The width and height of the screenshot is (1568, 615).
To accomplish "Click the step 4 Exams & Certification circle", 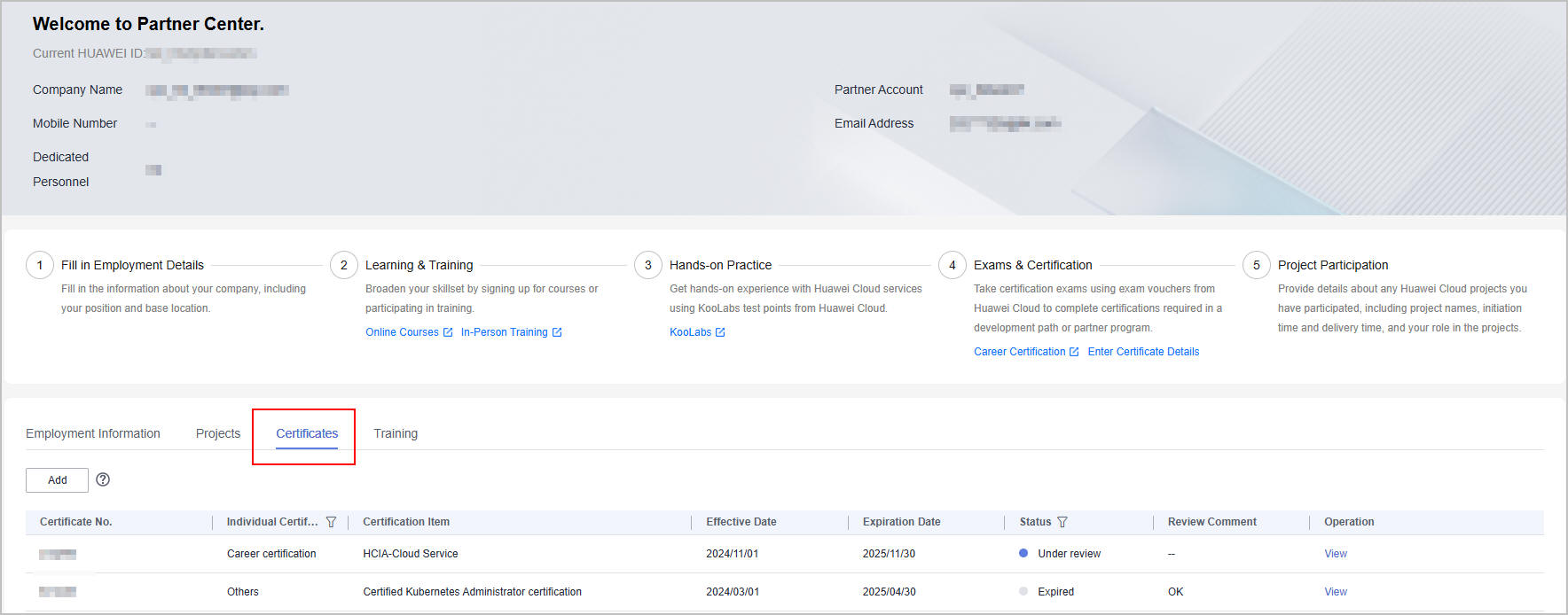I will coord(953,265).
